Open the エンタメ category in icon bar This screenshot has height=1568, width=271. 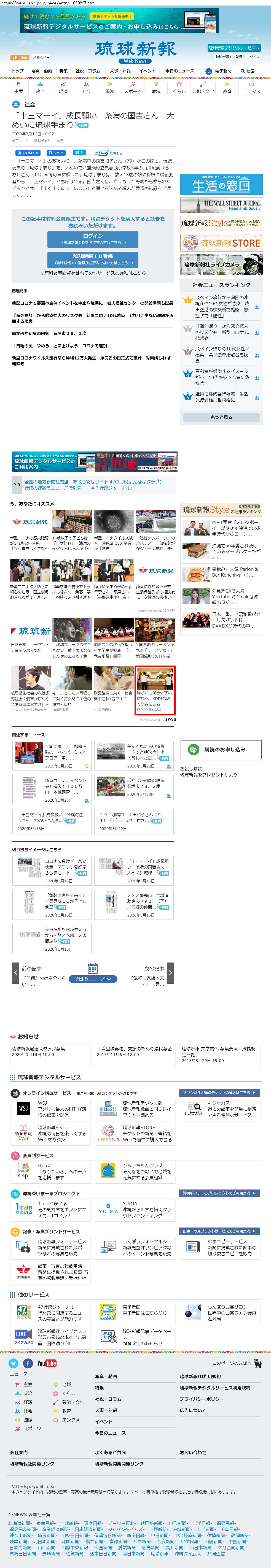(251, 88)
